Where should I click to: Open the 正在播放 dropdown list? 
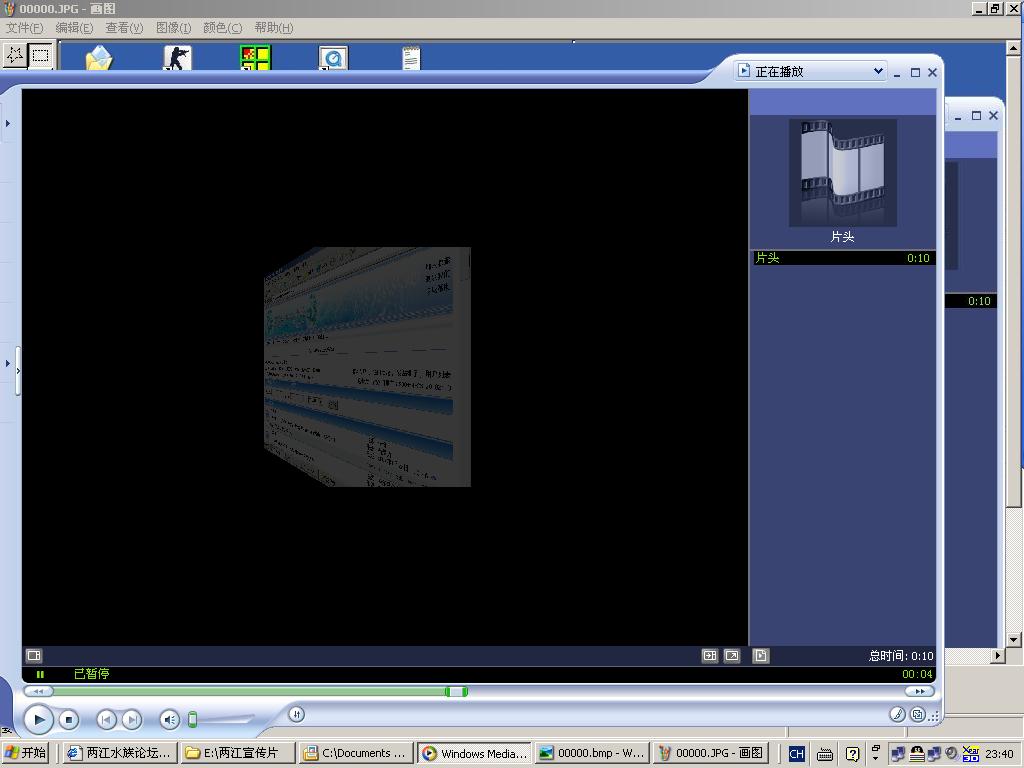coord(878,71)
